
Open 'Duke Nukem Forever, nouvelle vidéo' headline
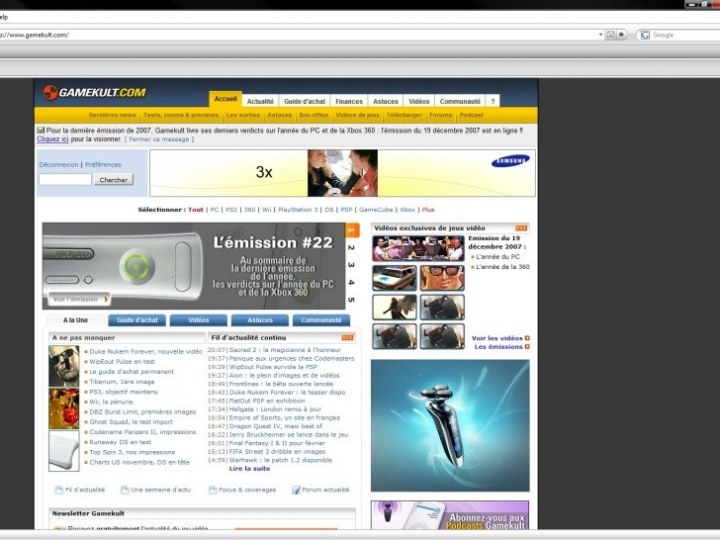[146, 351]
